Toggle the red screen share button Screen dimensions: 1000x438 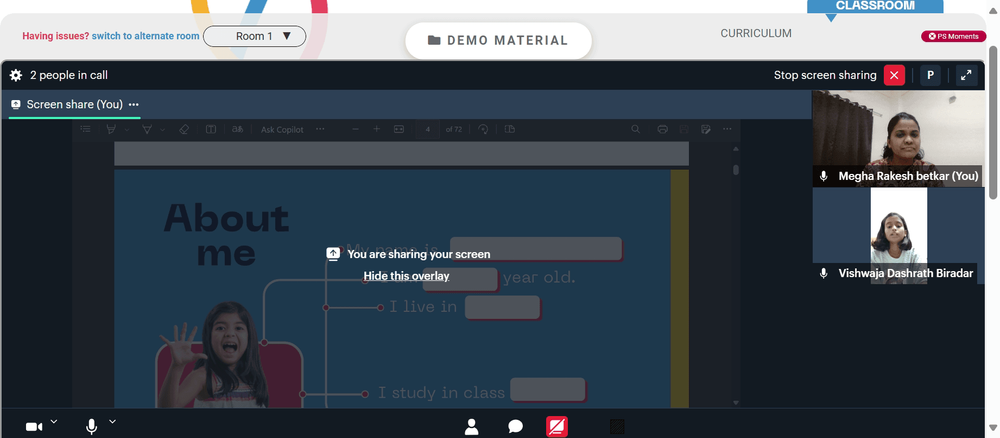click(x=557, y=427)
